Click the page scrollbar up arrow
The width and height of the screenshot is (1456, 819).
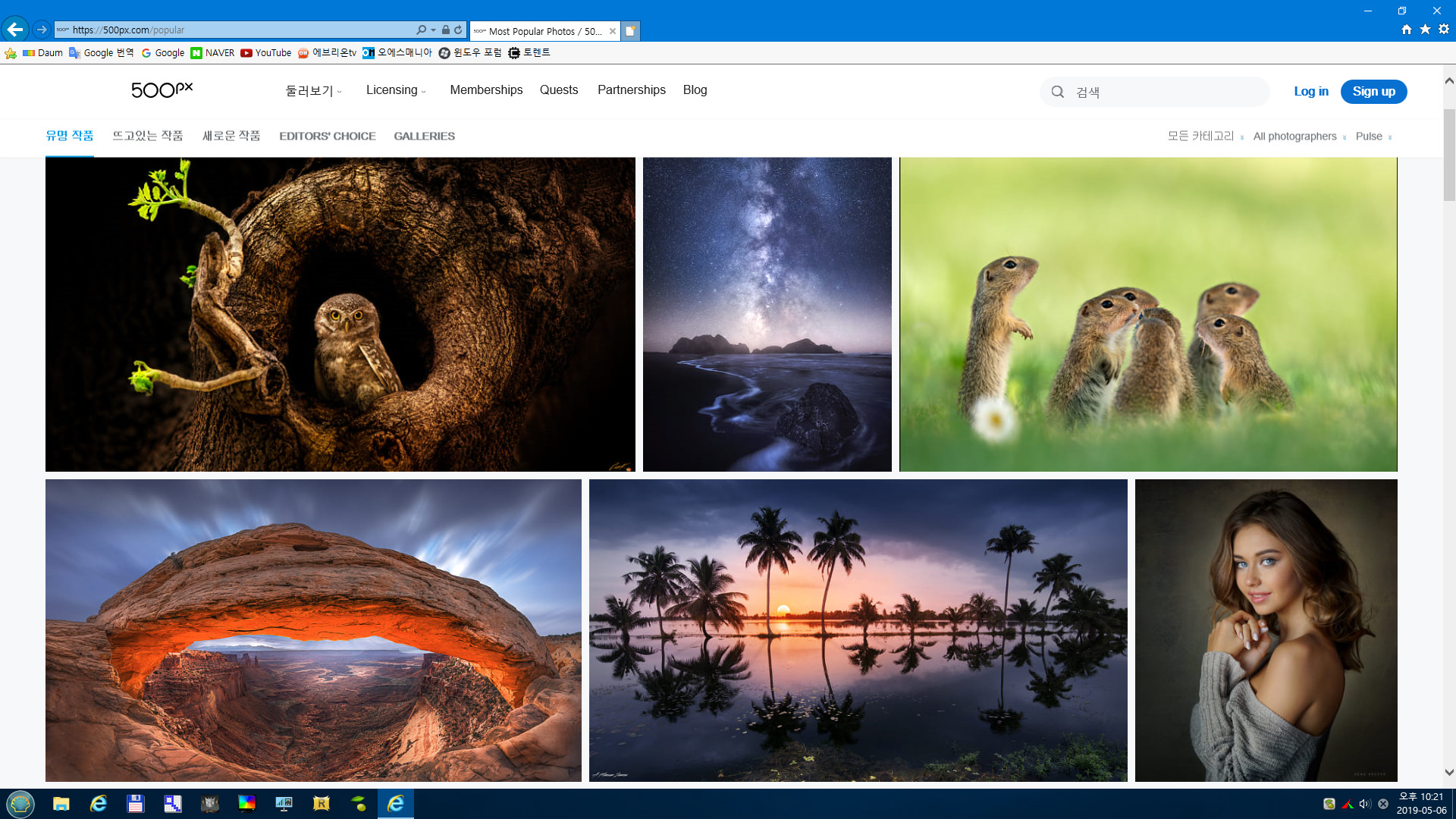click(x=1449, y=80)
